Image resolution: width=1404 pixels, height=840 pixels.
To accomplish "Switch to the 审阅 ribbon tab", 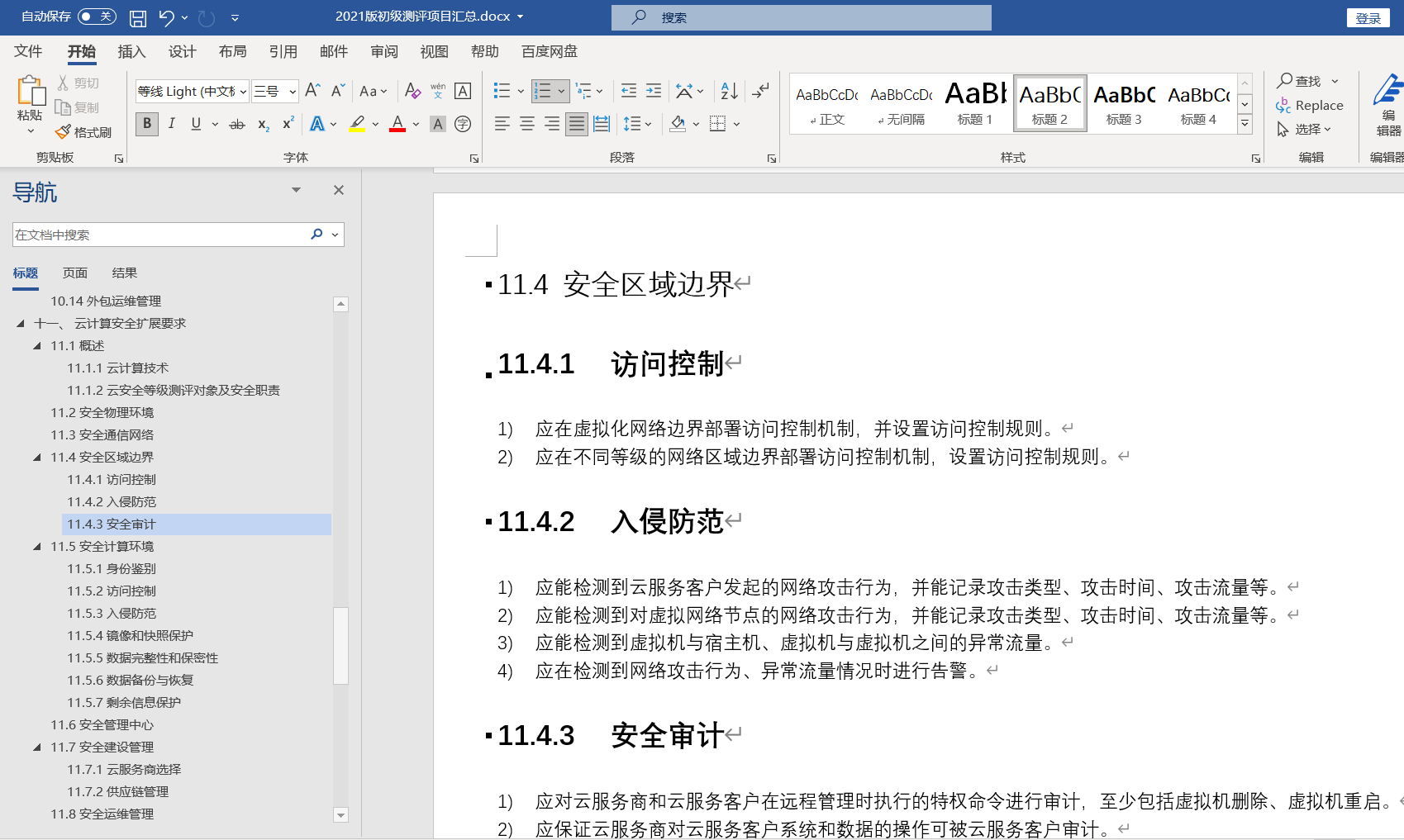I will 383,51.
